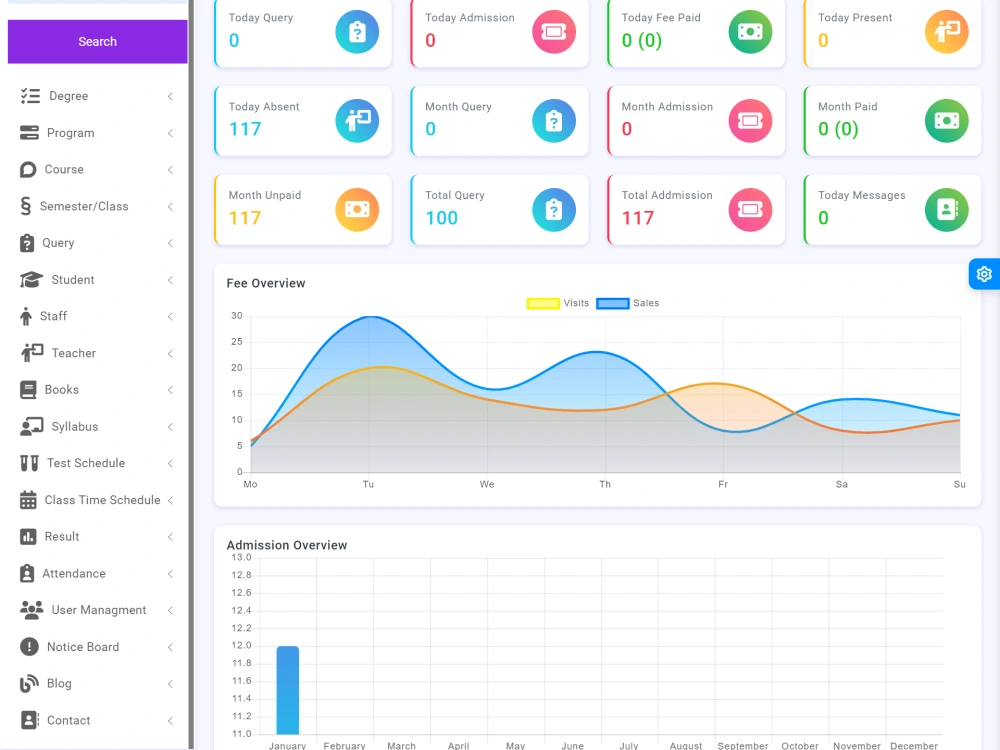Expand the Student menu chevron
The width and height of the screenshot is (1000, 750).
tap(170, 280)
